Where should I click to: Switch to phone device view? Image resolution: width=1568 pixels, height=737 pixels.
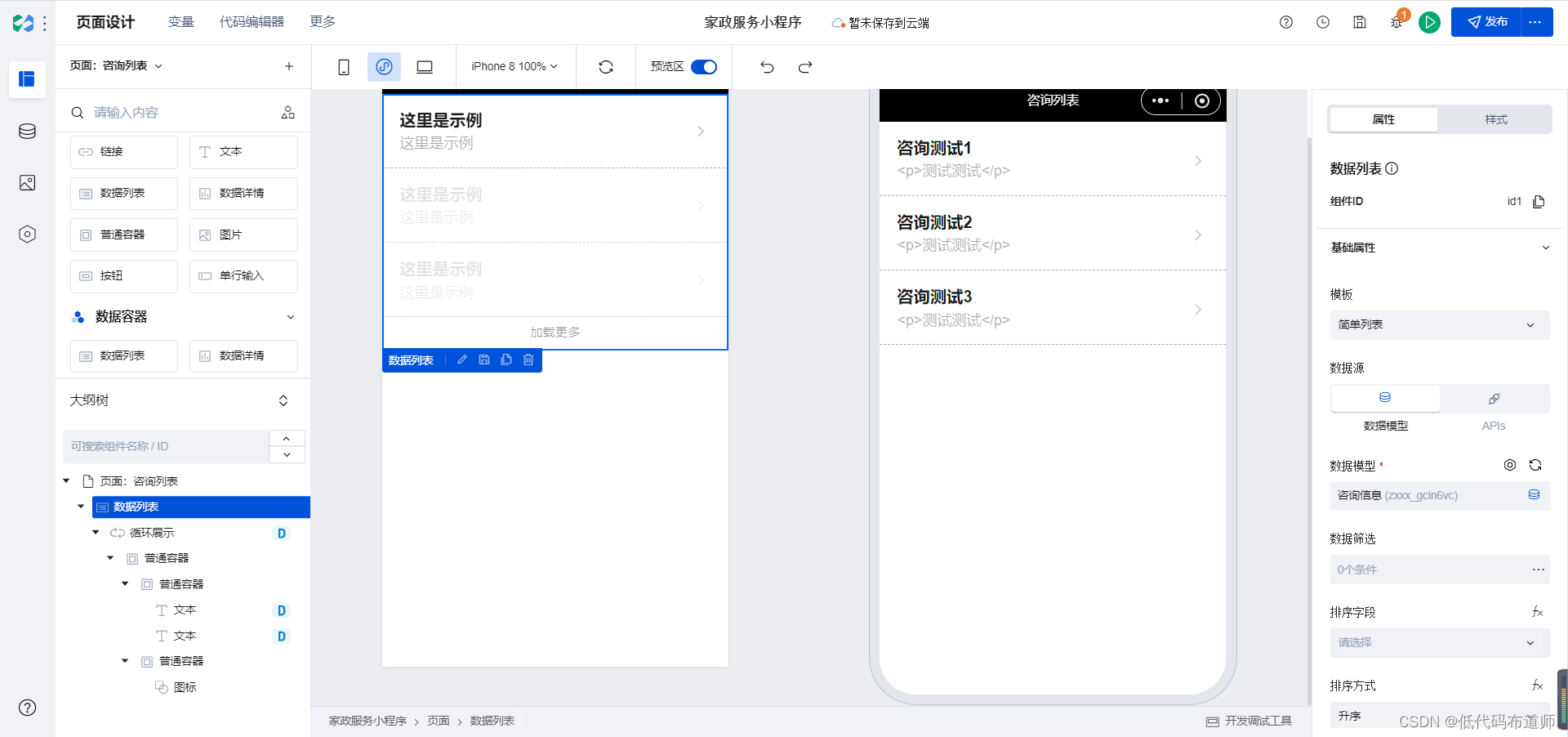coord(344,67)
